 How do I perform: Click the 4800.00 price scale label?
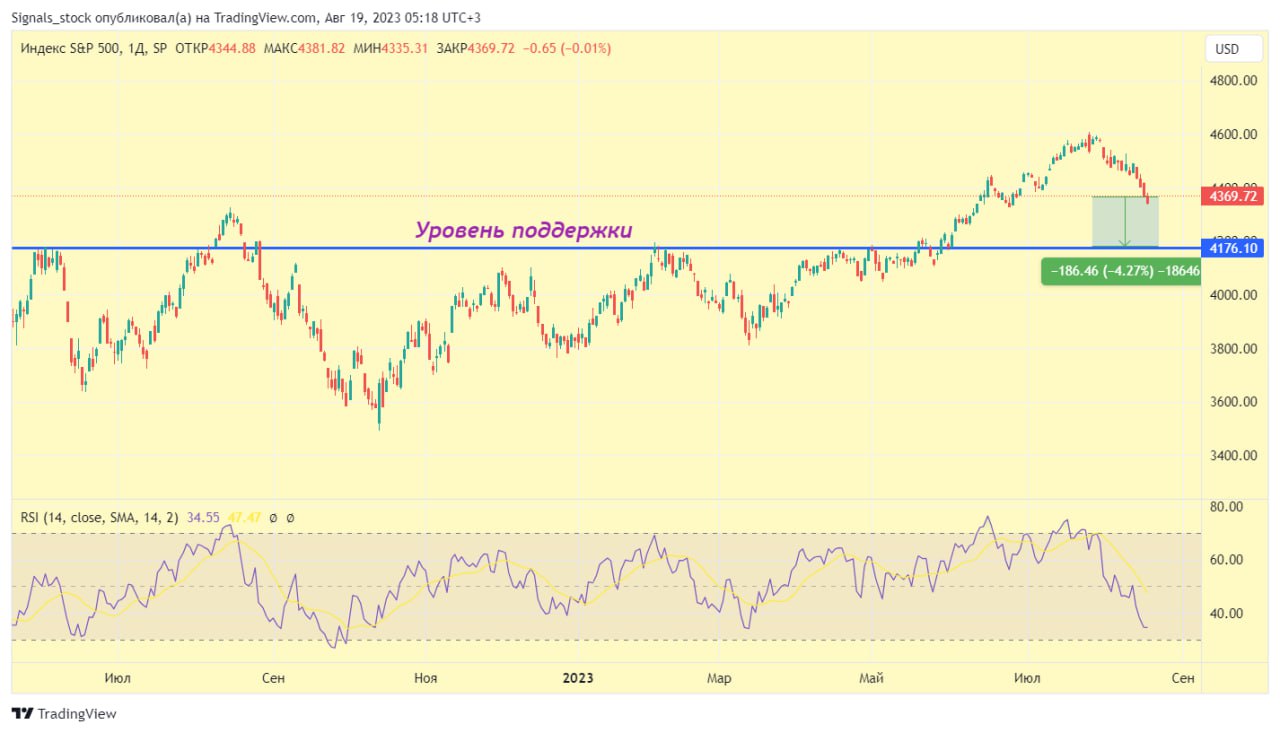pos(1233,81)
